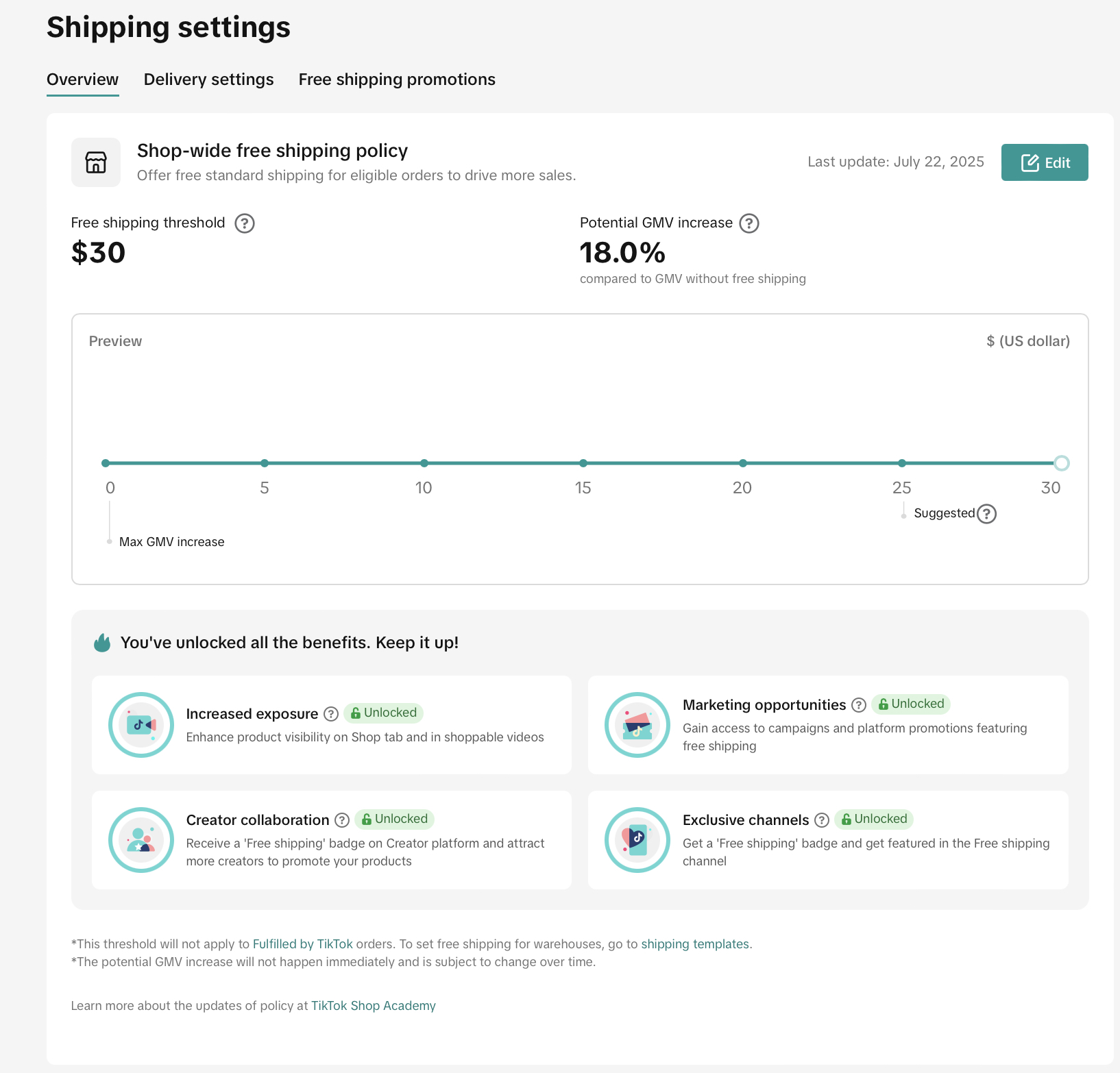The height and width of the screenshot is (1073, 1120).
Task: Click the Increased exposure video camera icon
Action: 141,725
